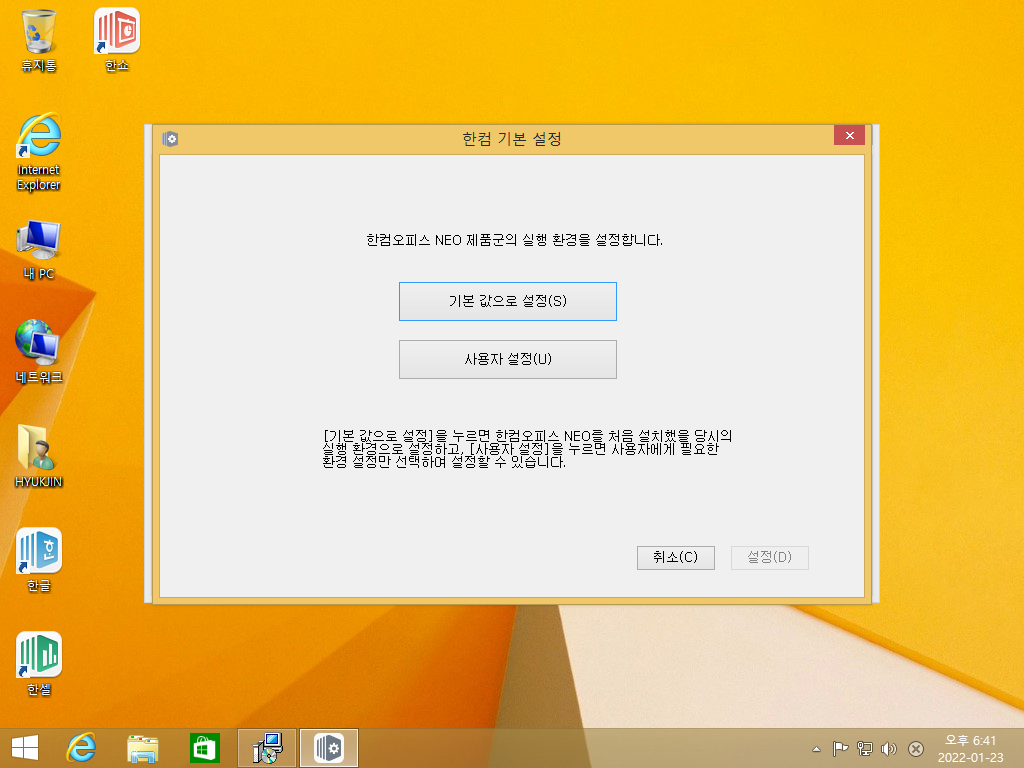Click the dialog title bar gear icon
The width and height of the screenshot is (1024, 768).
(x=170, y=138)
